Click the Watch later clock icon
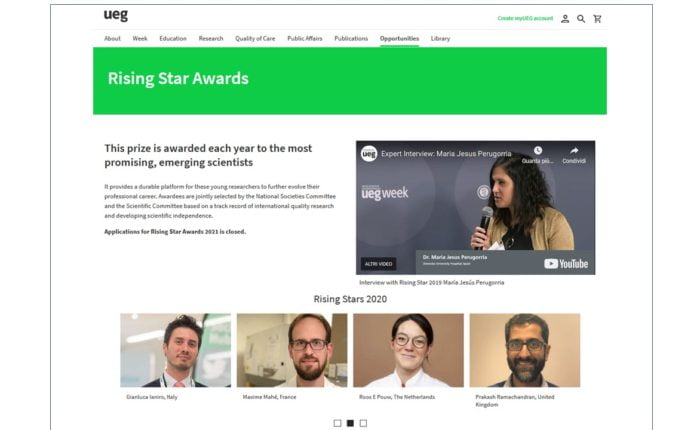The height and width of the screenshot is (430, 700). [538, 150]
